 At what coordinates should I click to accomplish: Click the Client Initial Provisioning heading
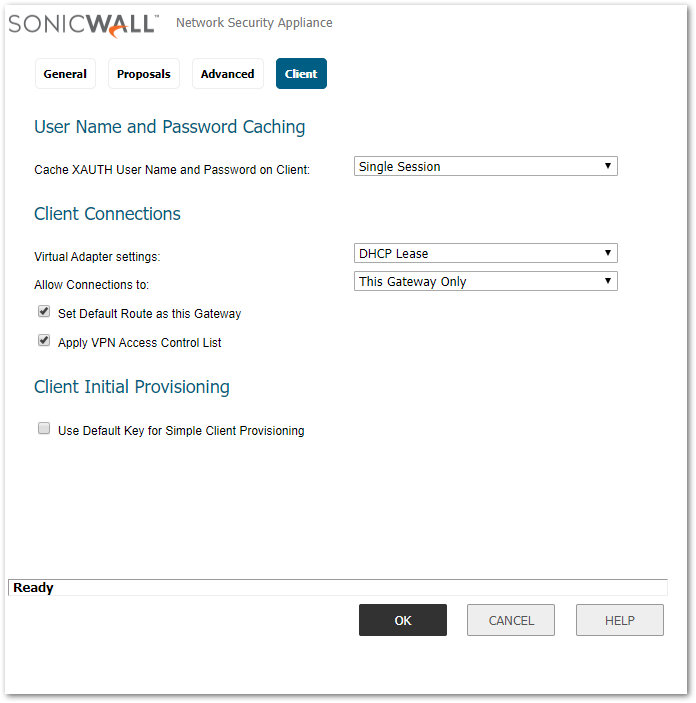pos(132,387)
